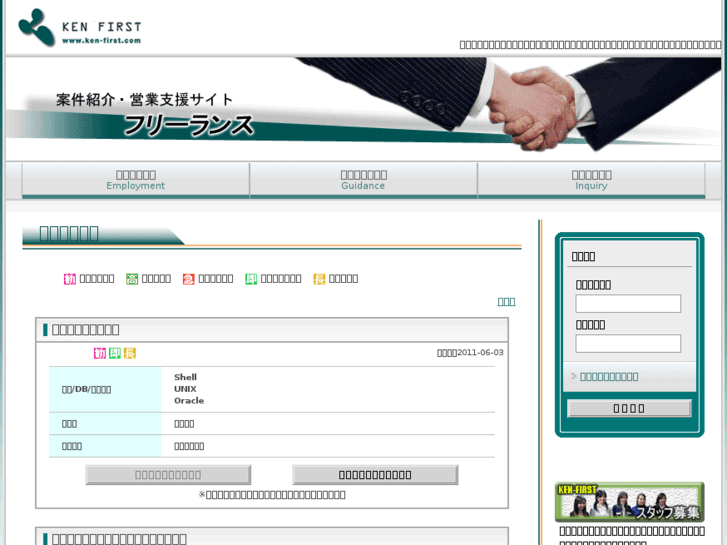This screenshot has width=727, height=545.
Task: Open the Employment navigation tab
Action: (135, 180)
